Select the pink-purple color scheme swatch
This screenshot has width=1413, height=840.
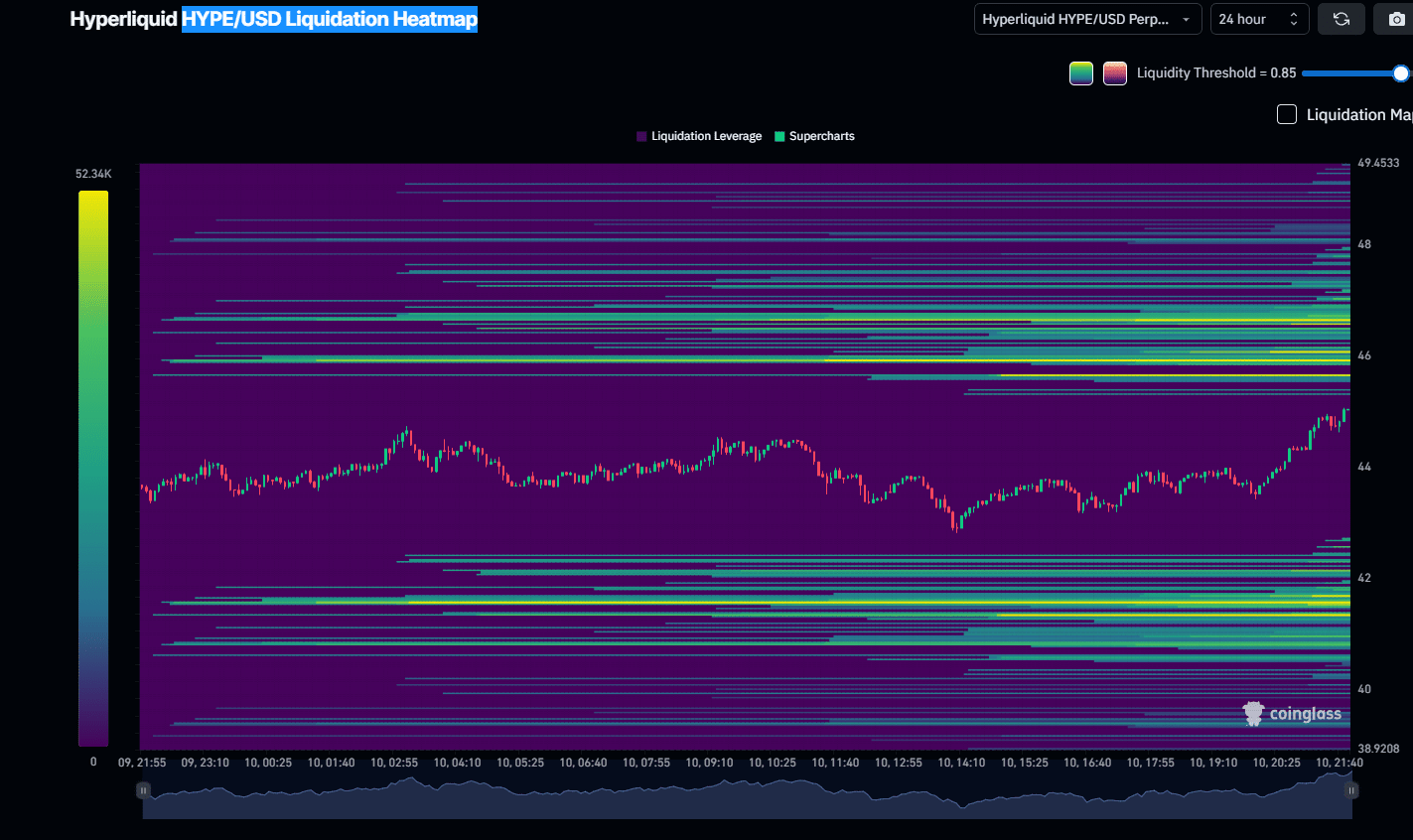(x=1115, y=72)
